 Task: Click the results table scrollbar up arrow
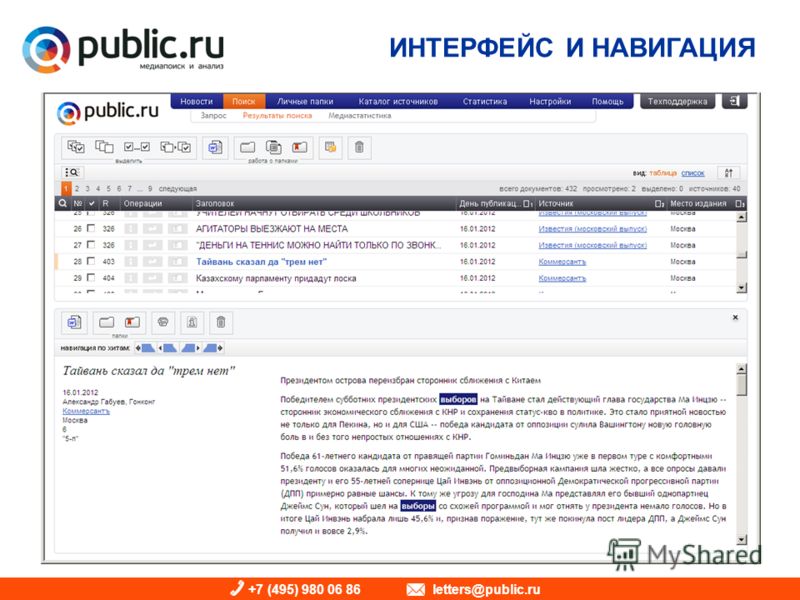741,217
